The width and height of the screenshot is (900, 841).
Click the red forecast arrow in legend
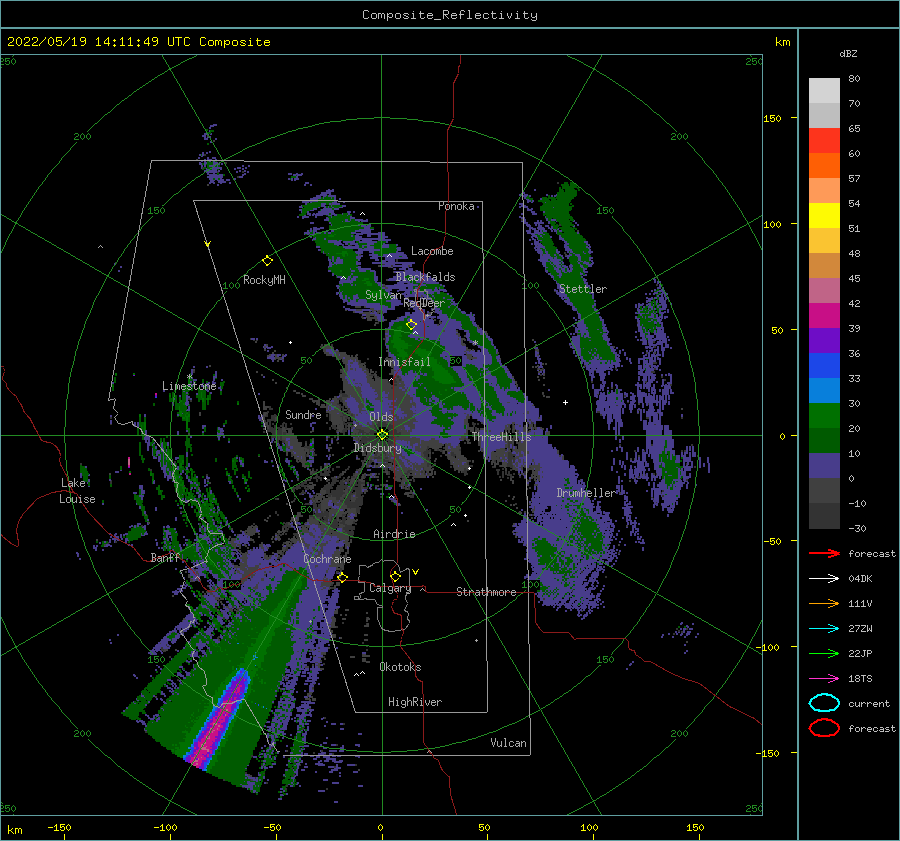coord(824,553)
